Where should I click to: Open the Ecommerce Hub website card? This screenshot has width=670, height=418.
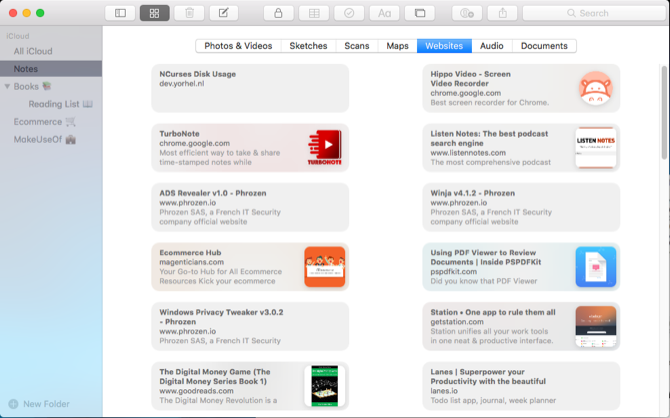click(250, 267)
